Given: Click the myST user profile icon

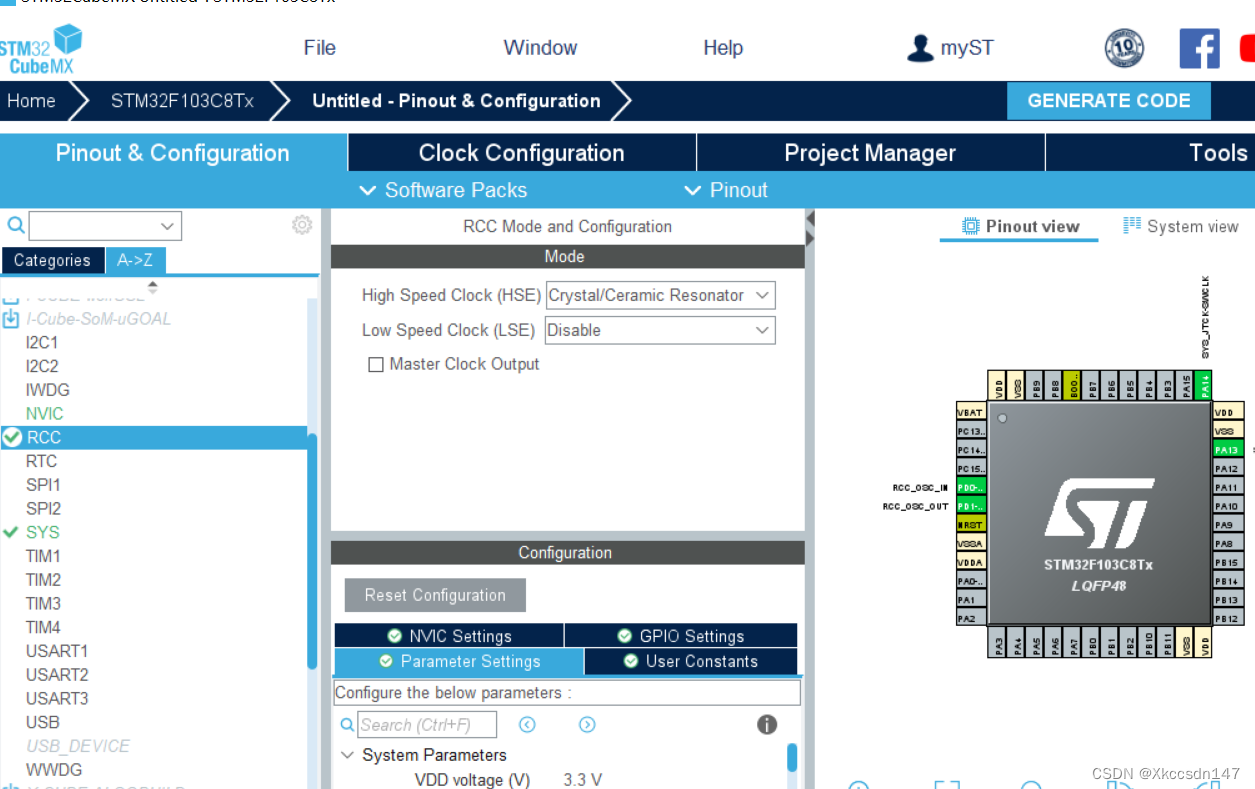Looking at the screenshot, I should tap(919, 48).
